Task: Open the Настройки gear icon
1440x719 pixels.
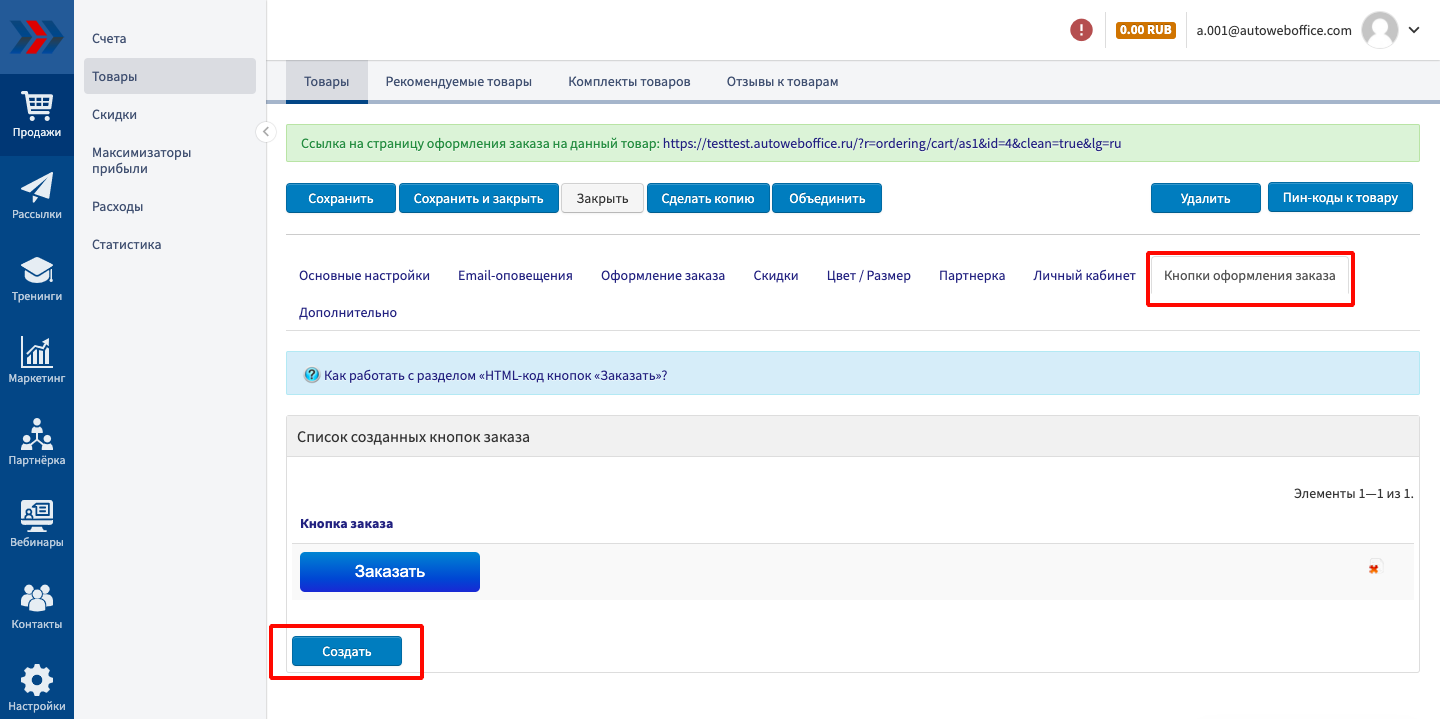Action: (37, 688)
